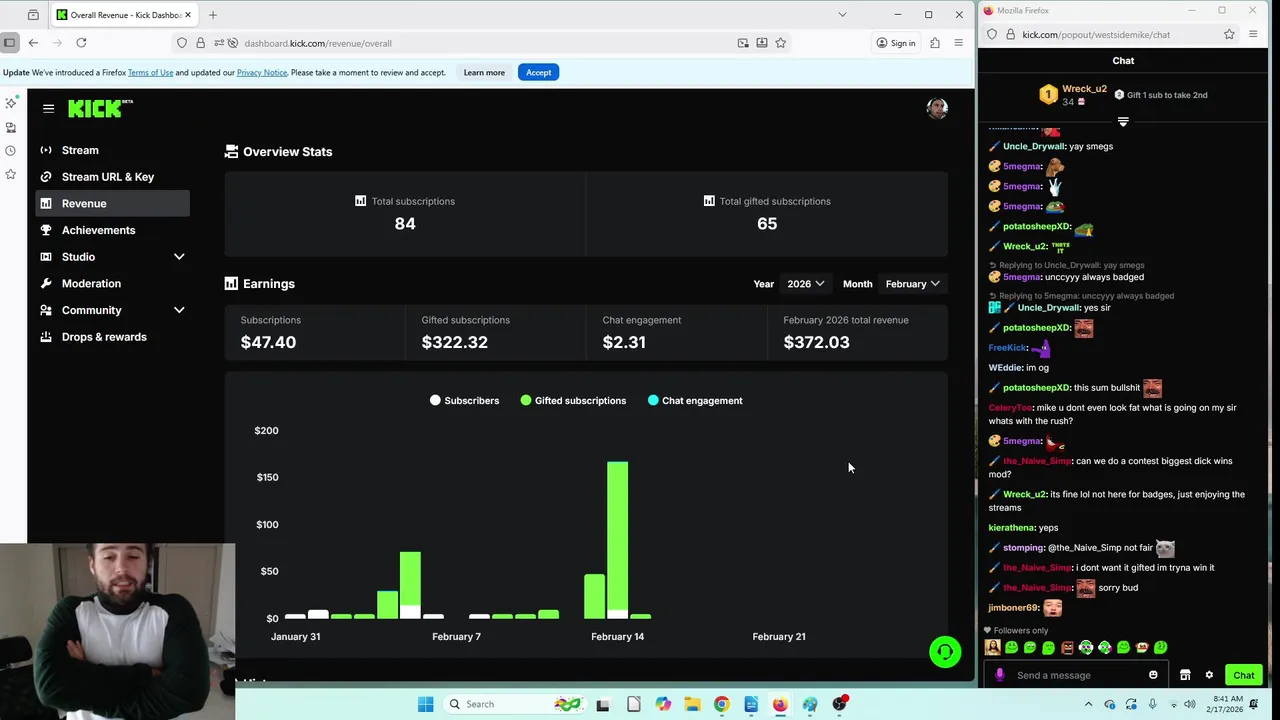Open the Achievements sidebar item
This screenshot has height=720, width=1280.
112,230
